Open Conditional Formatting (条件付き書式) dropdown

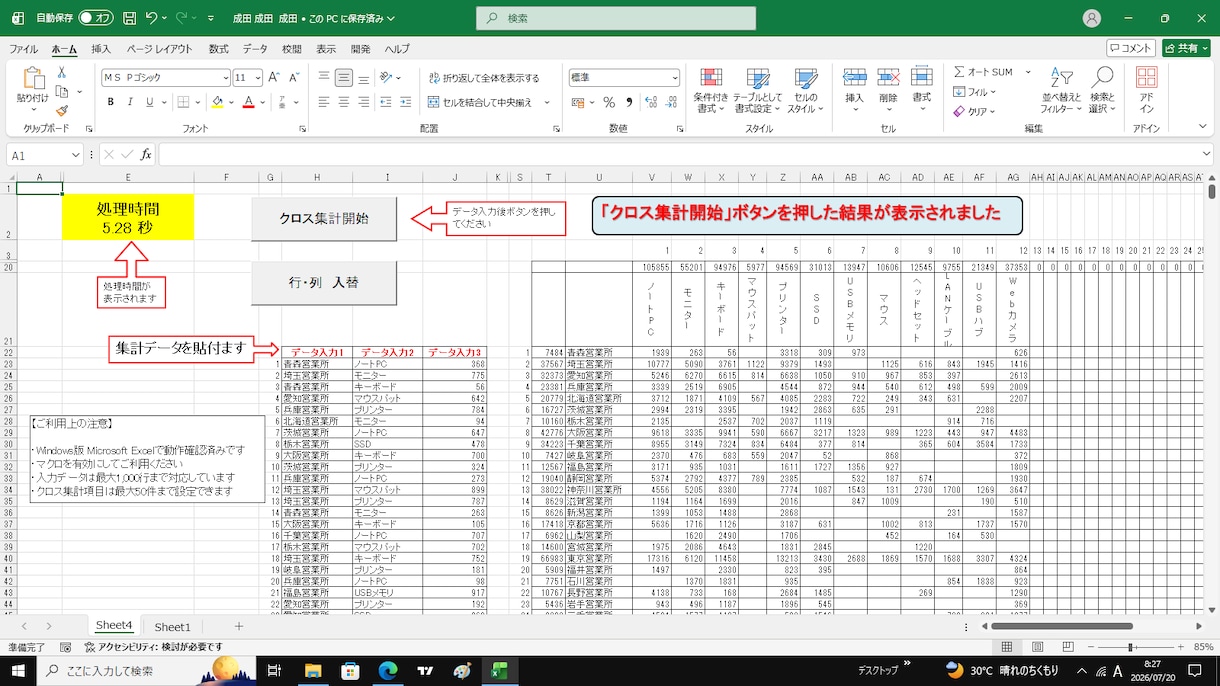[x=711, y=90]
